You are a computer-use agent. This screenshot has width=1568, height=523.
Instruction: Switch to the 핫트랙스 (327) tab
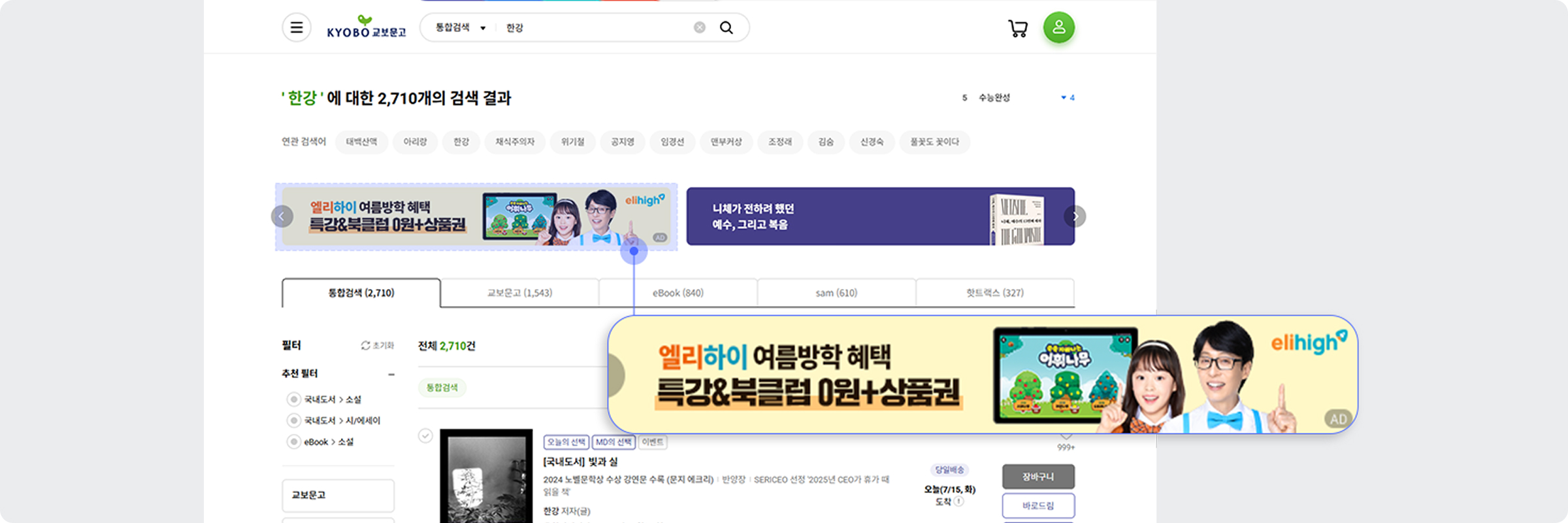point(995,293)
